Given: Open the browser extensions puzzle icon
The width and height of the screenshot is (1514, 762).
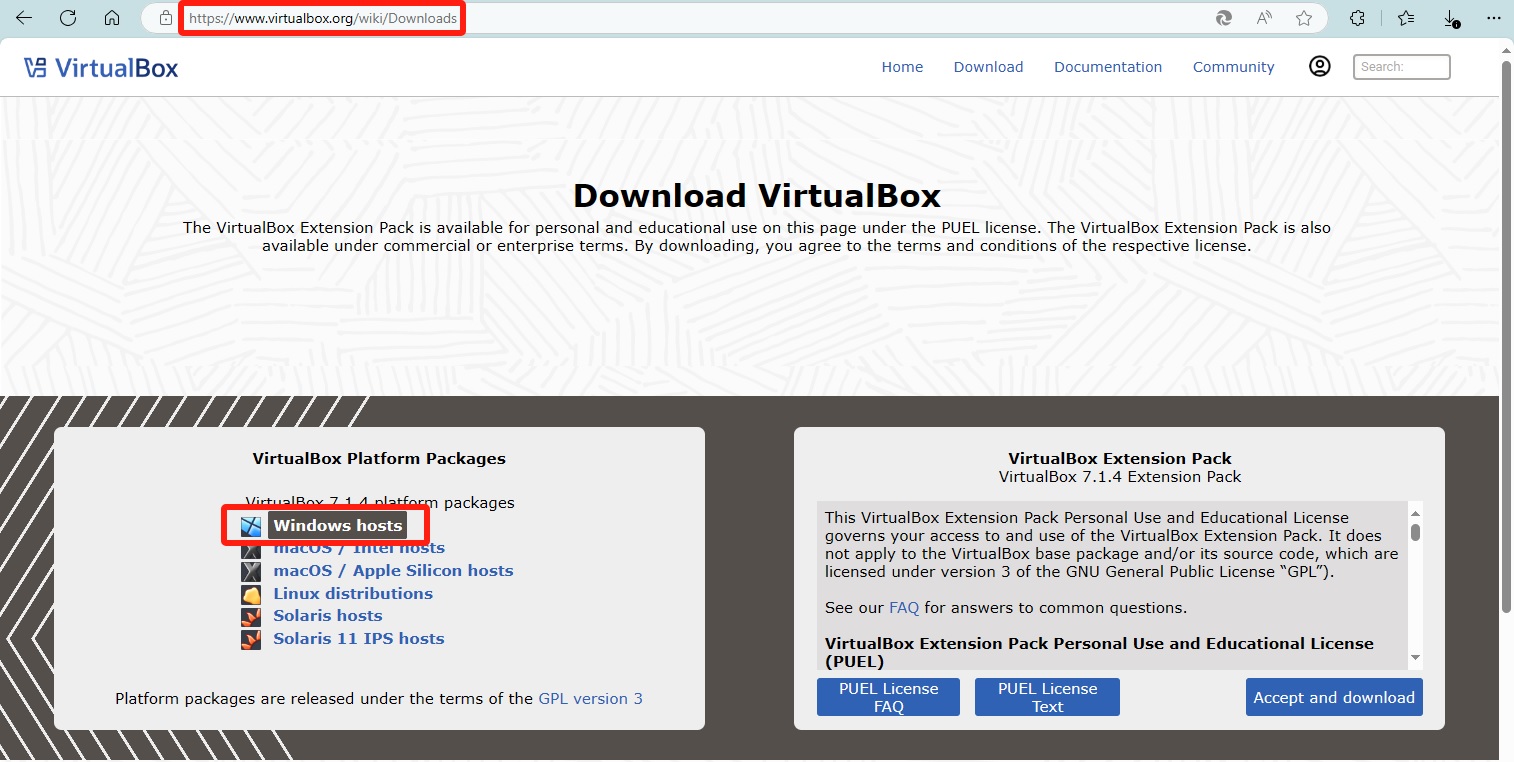Looking at the screenshot, I should click(1357, 18).
